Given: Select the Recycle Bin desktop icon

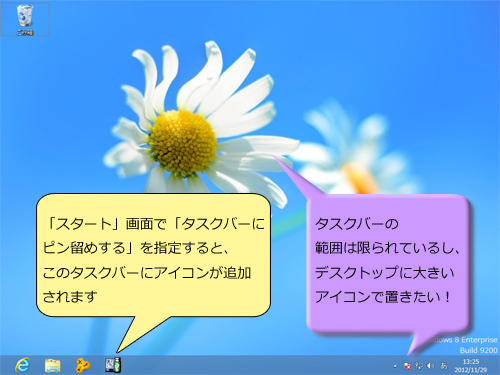Looking at the screenshot, I should pyautogui.click(x=25, y=19).
